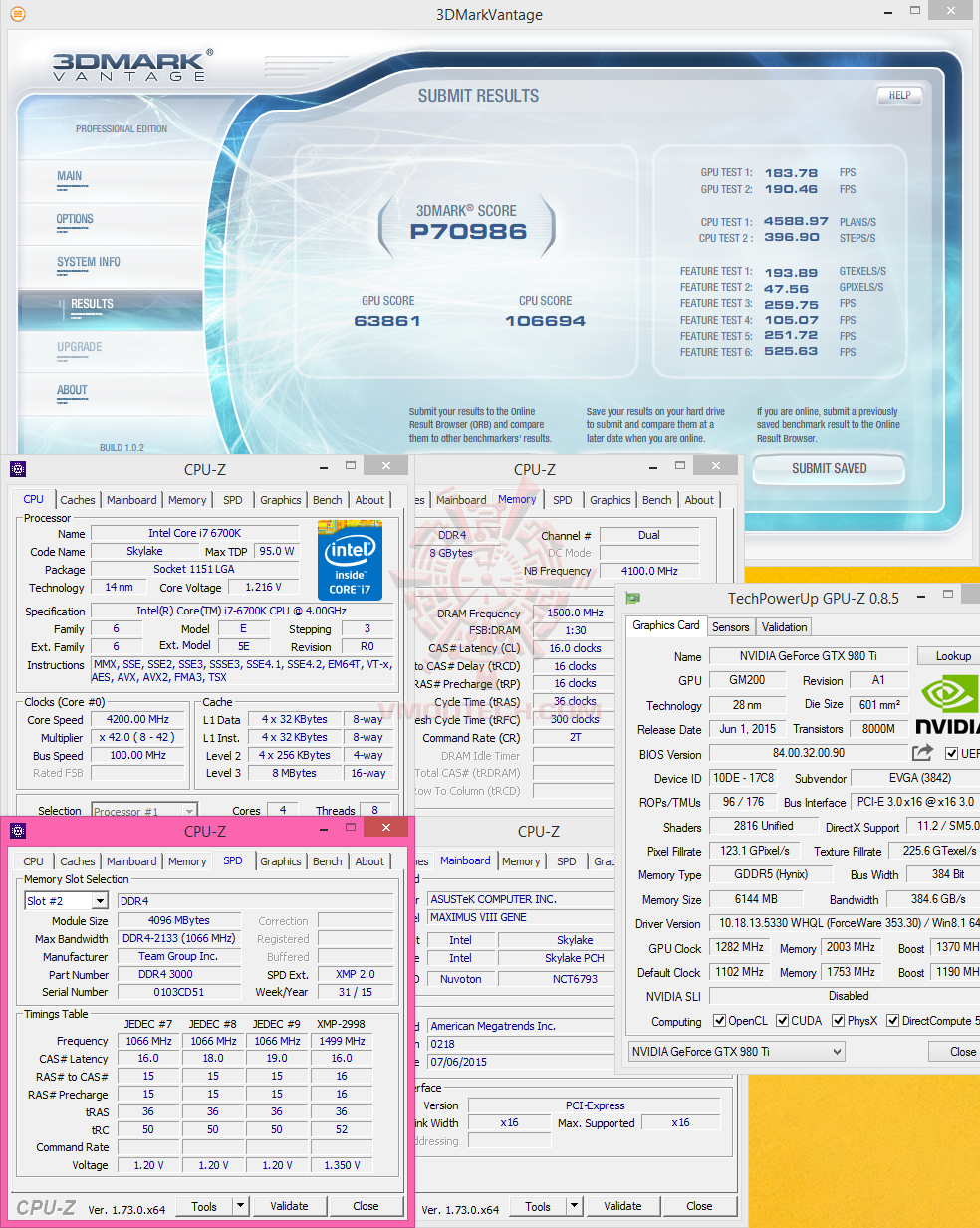Click the GPU-Z title bar app icon
The image size is (980, 1228).
[632, 598]
